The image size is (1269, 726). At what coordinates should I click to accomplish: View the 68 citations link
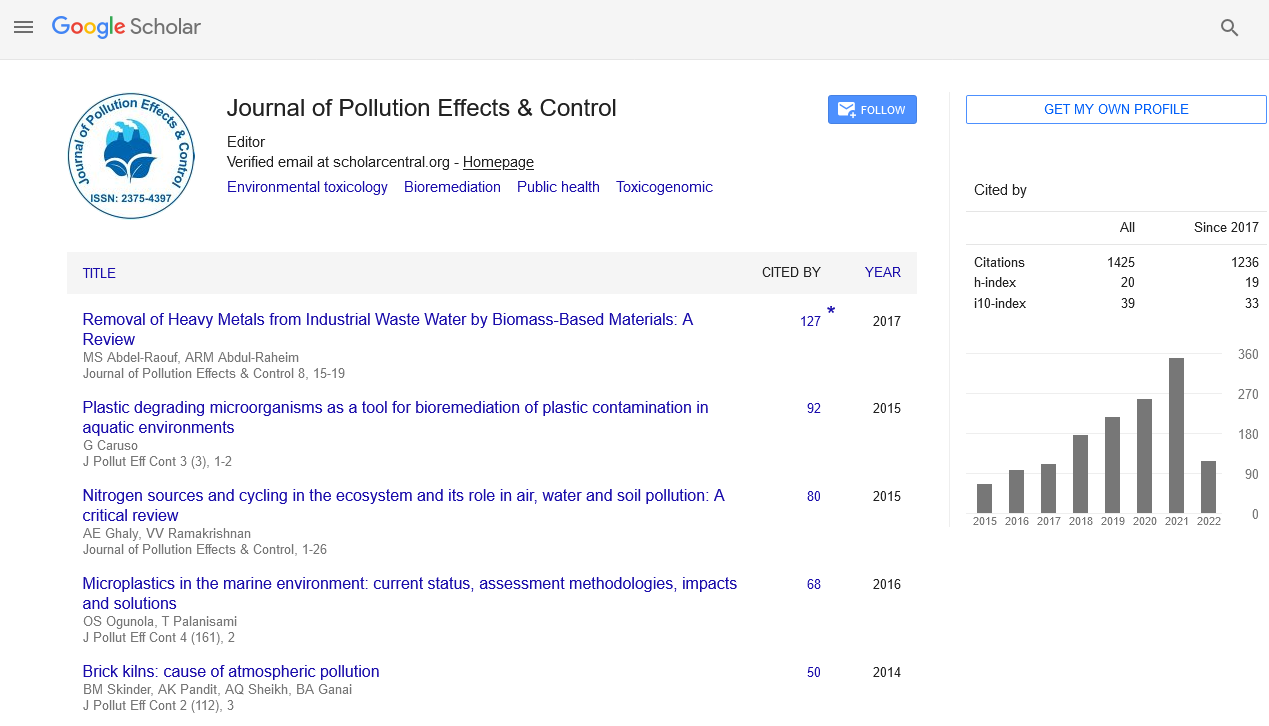tap(814, 584)
